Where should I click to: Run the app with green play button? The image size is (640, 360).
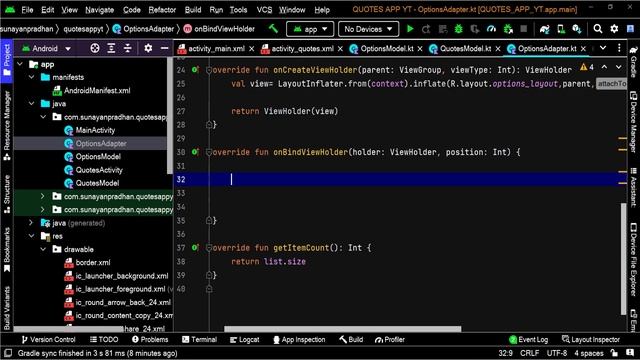click(x=410, y=29)
